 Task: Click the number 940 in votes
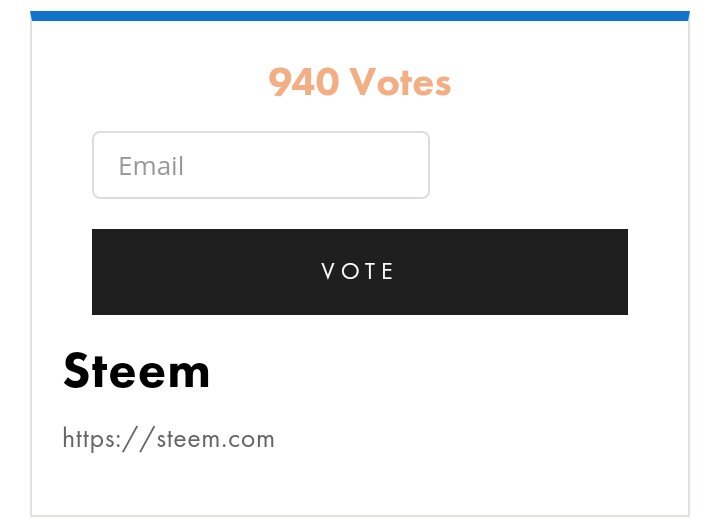click(x=304, y=83)
